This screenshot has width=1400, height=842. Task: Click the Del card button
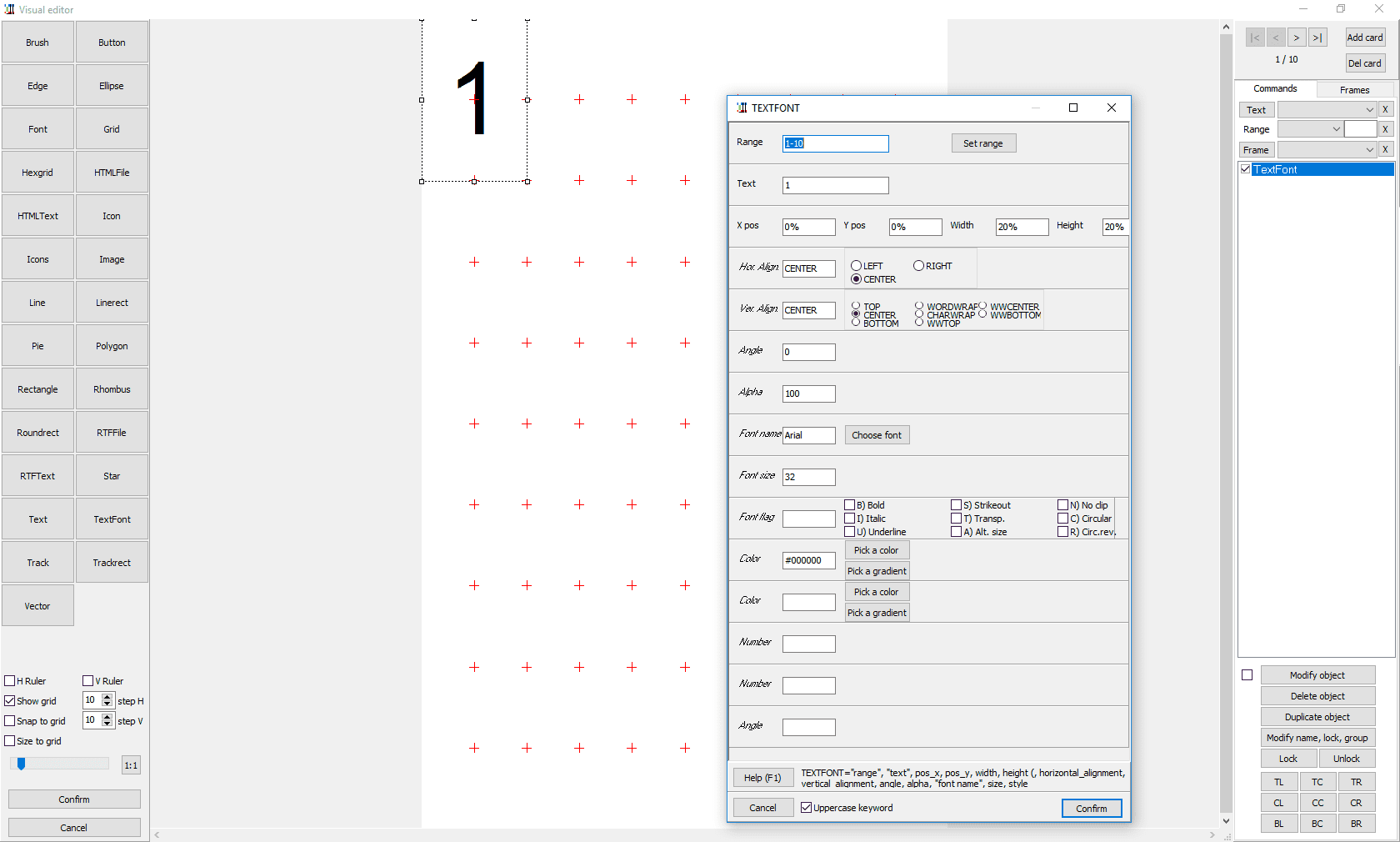click(1365, 63)
